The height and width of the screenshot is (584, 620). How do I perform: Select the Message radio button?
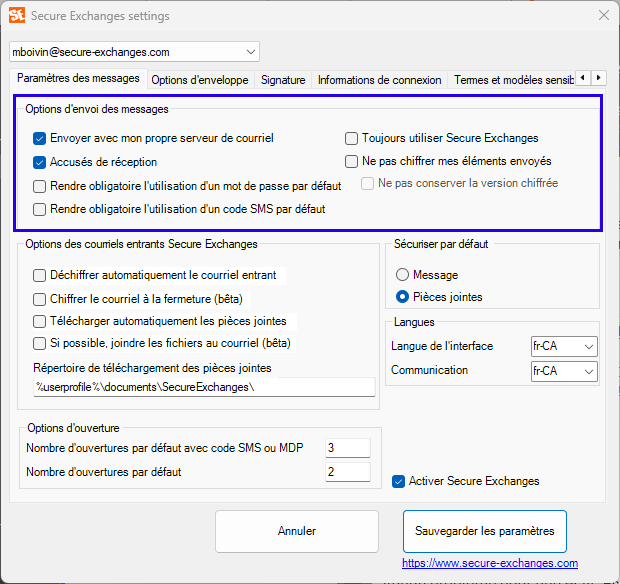(x=402, y=274)
